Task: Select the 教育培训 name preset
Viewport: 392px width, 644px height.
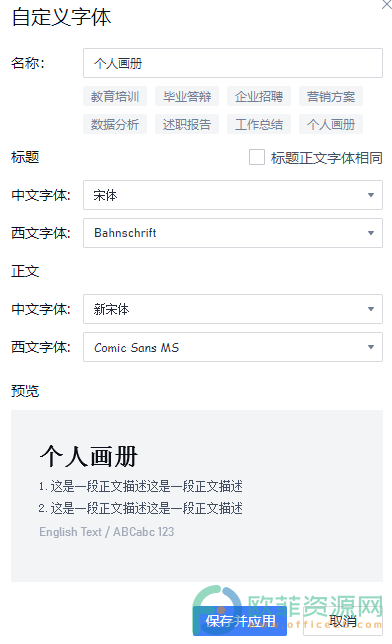Action: point(115,97)
